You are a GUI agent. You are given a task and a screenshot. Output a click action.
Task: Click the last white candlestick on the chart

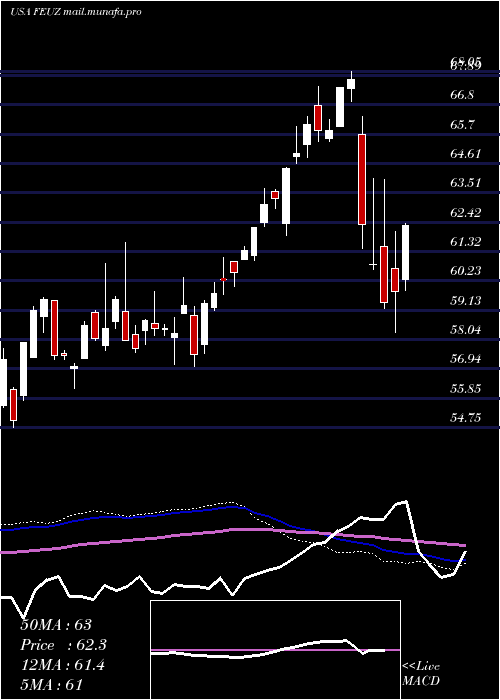pyautogui.click(x=406, y=253)
